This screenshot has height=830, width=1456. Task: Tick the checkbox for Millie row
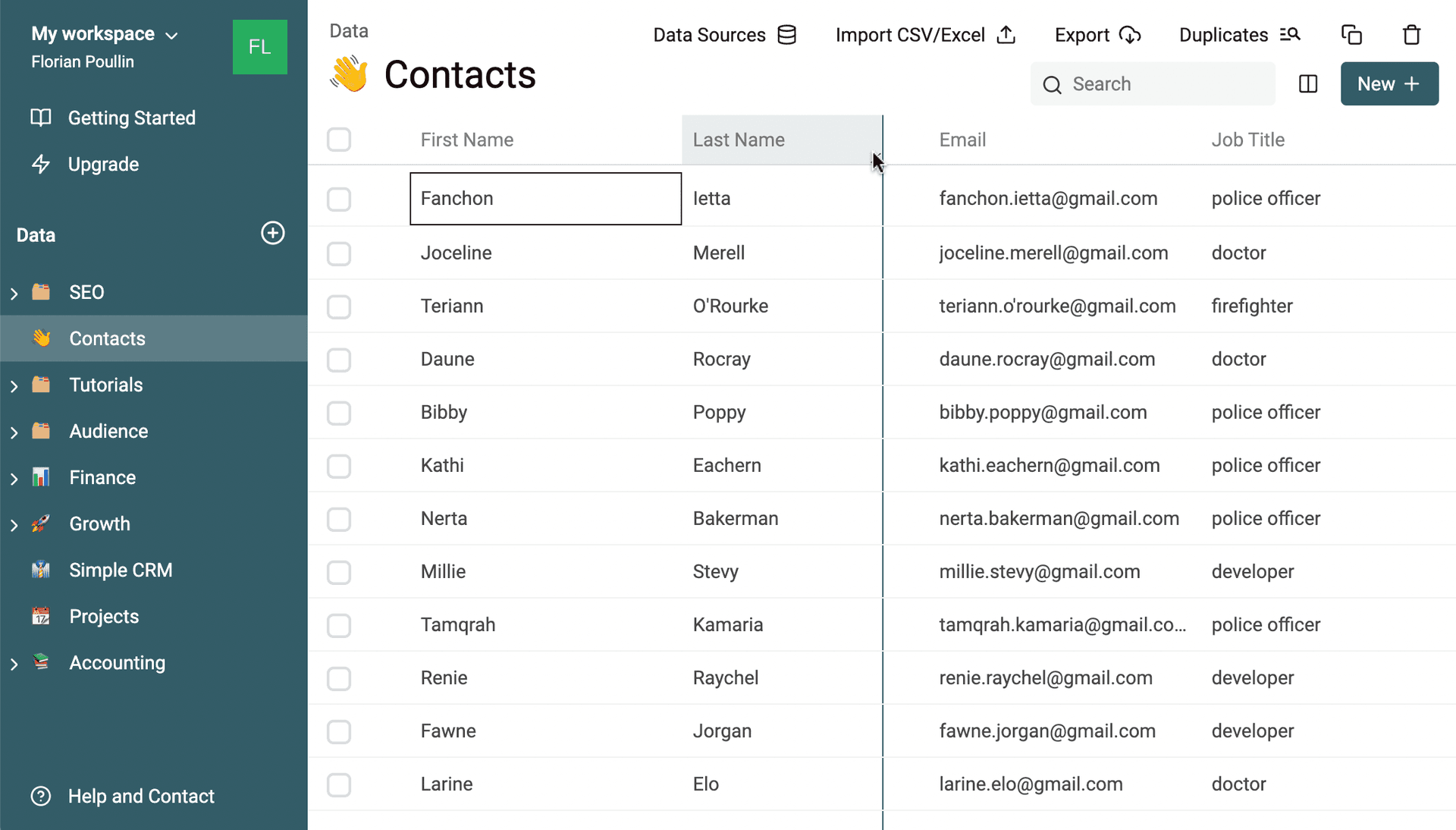tap(339, 572)
